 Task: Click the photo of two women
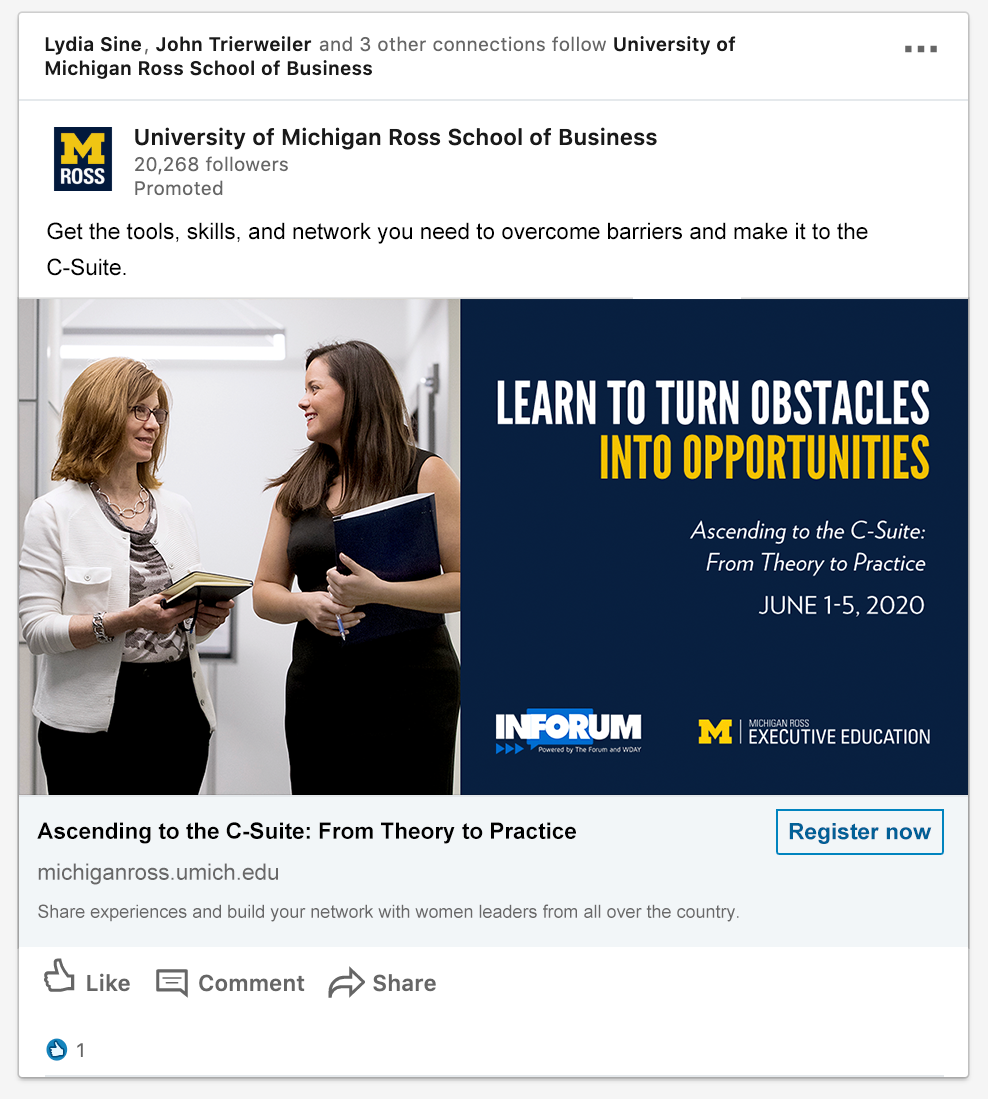point(240,547)
